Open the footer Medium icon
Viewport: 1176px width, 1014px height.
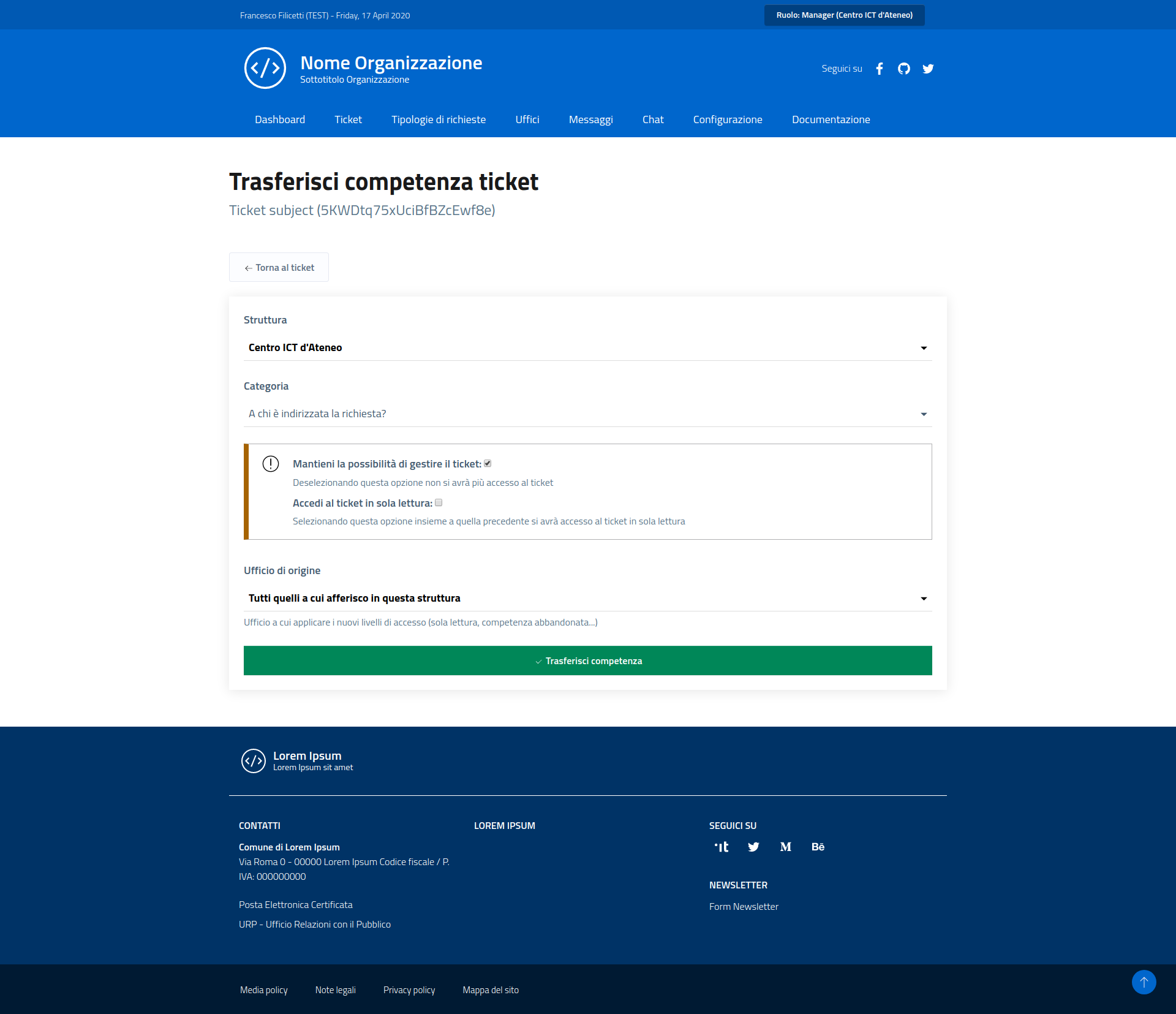coord(786,847)
